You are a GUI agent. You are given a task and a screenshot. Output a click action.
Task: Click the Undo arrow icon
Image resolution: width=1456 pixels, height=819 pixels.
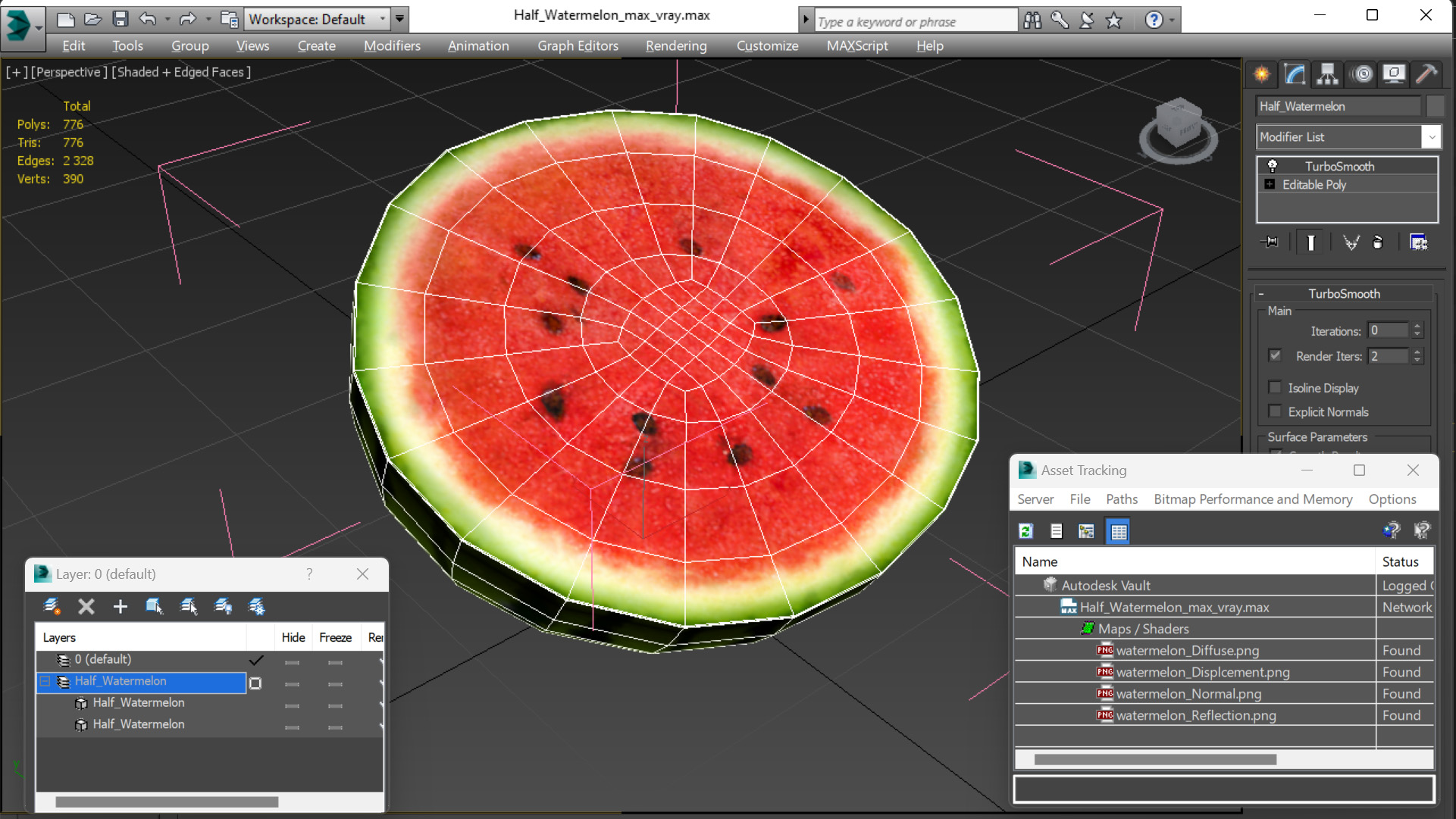(147, 19)
